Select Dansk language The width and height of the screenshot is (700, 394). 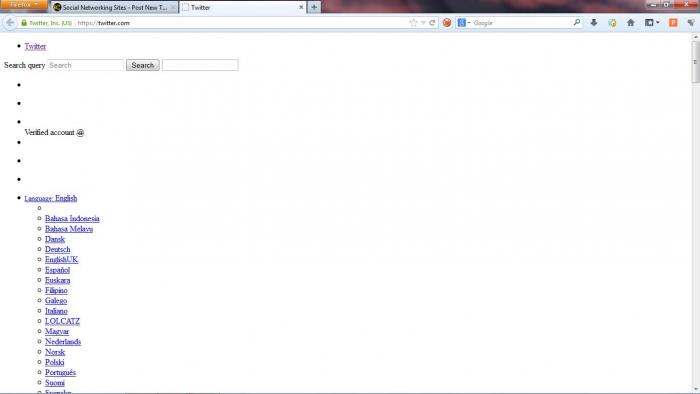click(x=54, y=239)
